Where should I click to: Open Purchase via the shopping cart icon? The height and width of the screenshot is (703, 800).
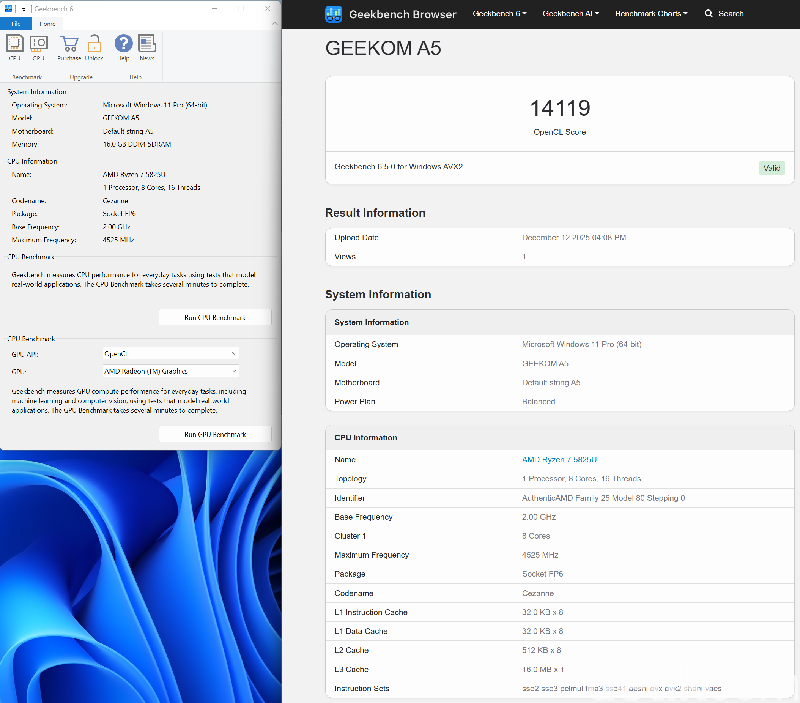tap(68, 44)
